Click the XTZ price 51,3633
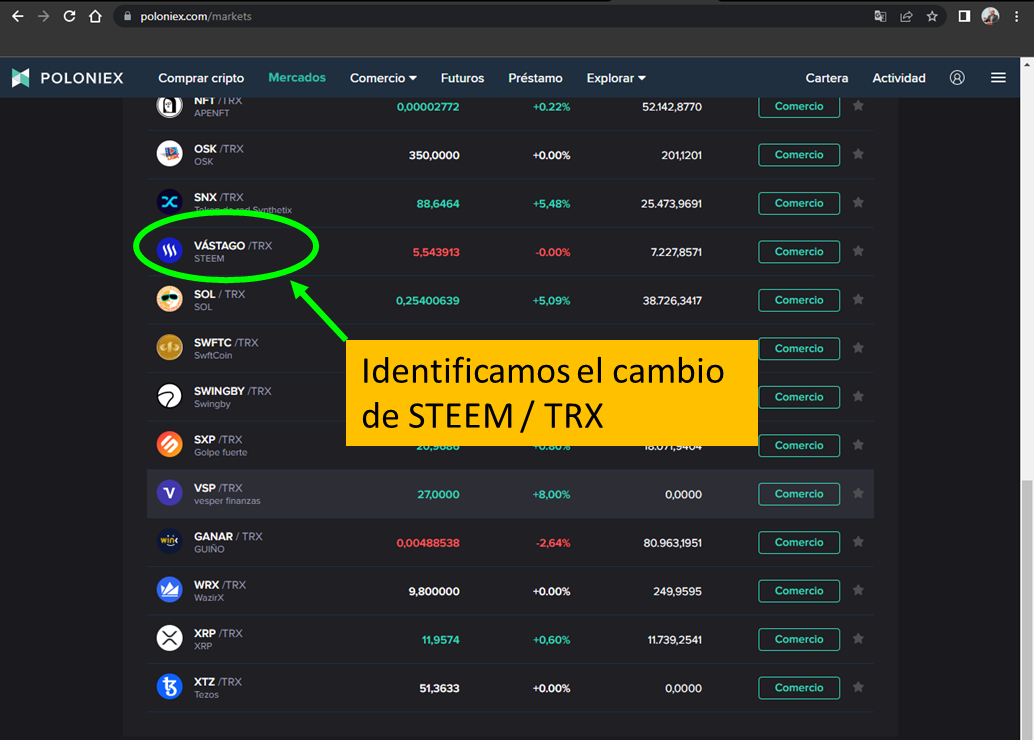 point(439,689)
